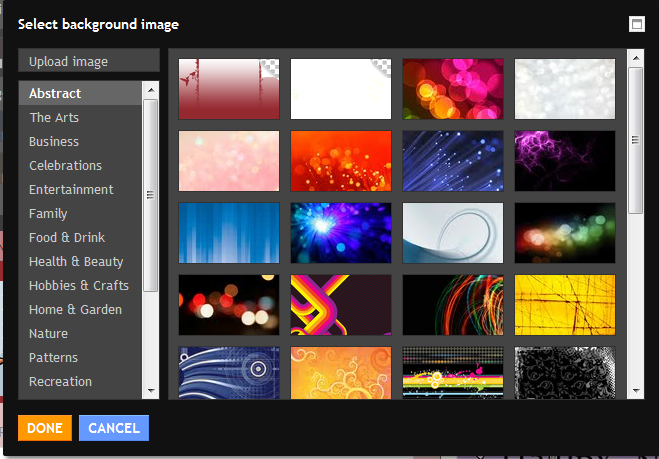Open the Nature category
The image size is (659, 459).
(80, 333)
